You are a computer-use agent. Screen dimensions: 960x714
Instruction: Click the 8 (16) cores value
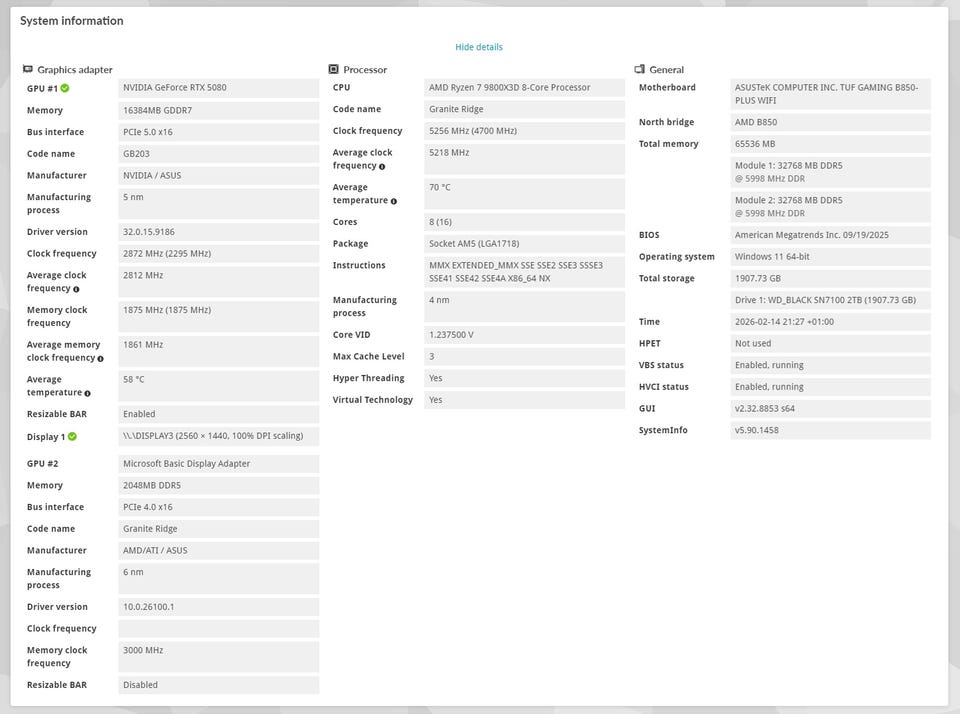(x=525, y=222)
